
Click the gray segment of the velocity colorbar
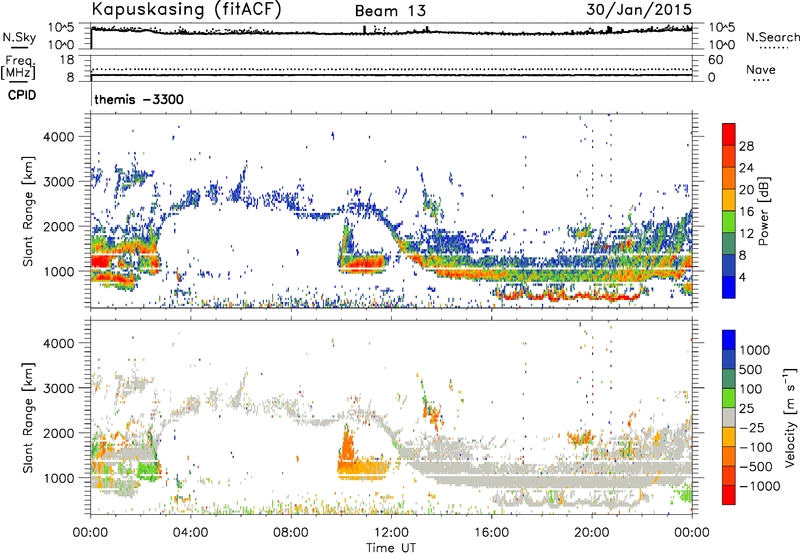[x=729, y=418]
